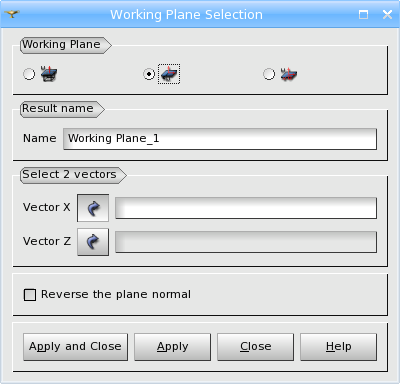Viewport: 400px width, 384px height.
Task: Click the Vector X text field
Action: (246, 208)
